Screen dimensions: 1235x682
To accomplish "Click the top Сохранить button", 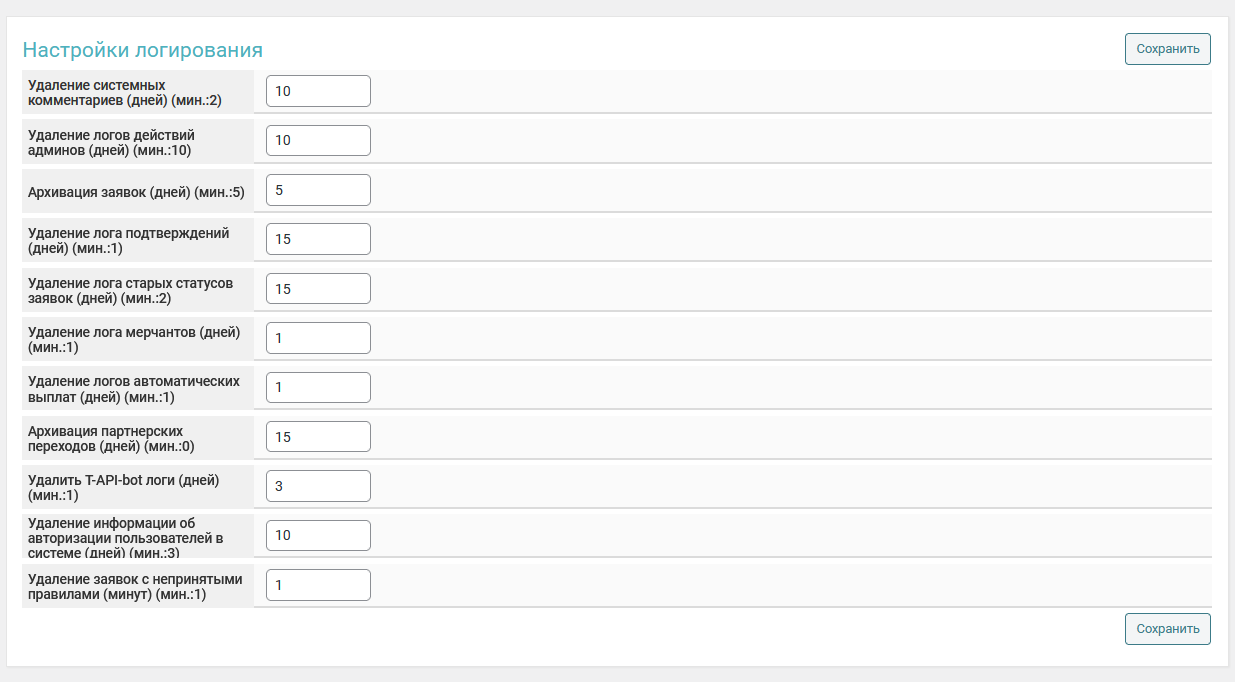I will [x=1167, y=49].
